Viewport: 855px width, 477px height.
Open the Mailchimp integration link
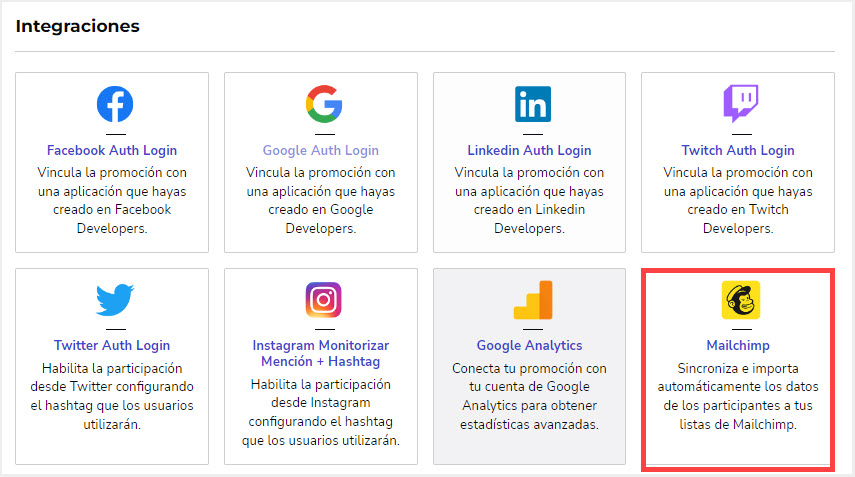[738, 346]
